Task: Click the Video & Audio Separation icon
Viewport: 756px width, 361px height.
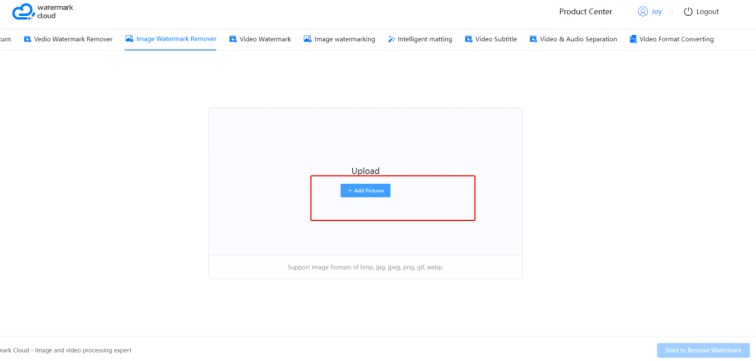Action: click(x=533, y=39)
